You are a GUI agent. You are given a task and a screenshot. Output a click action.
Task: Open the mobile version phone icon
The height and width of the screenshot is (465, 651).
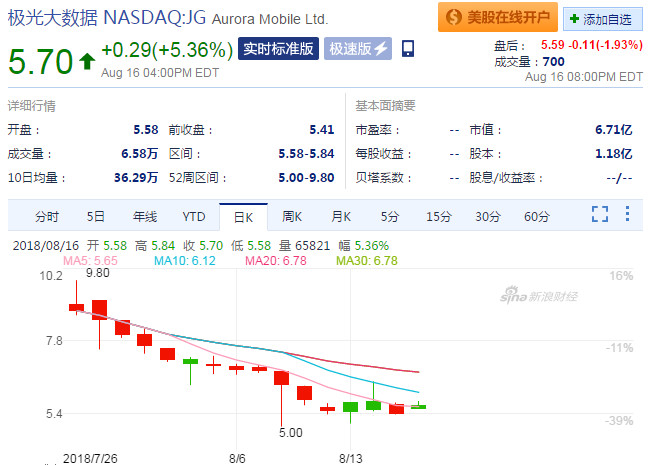point(408,49)
